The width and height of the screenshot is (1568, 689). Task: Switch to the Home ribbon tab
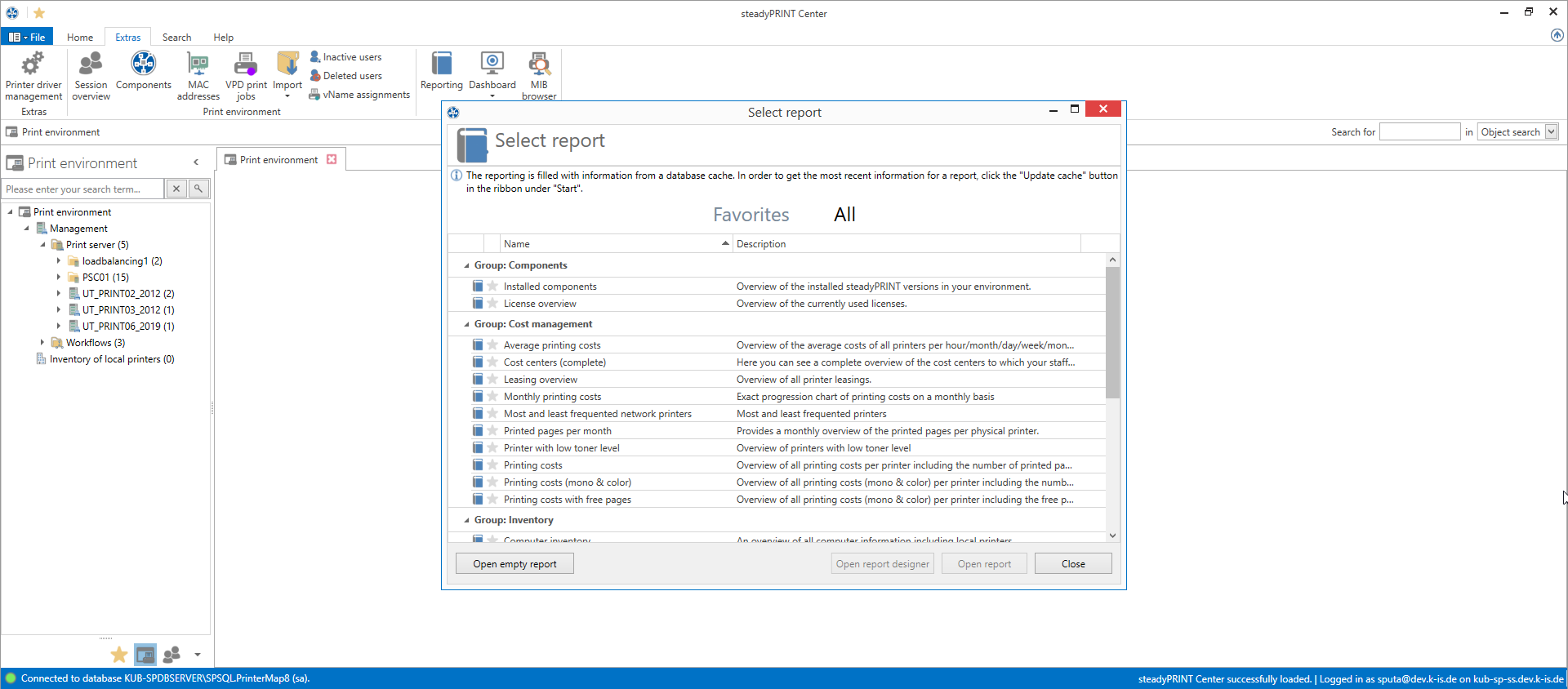pyautogui.click(x=80, y=37)
